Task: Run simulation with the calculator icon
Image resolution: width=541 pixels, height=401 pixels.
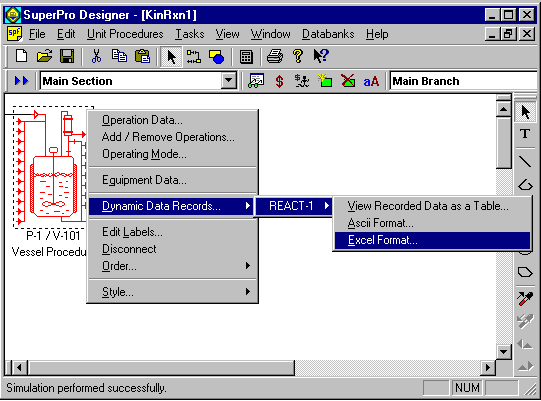Action: point(246,57)
